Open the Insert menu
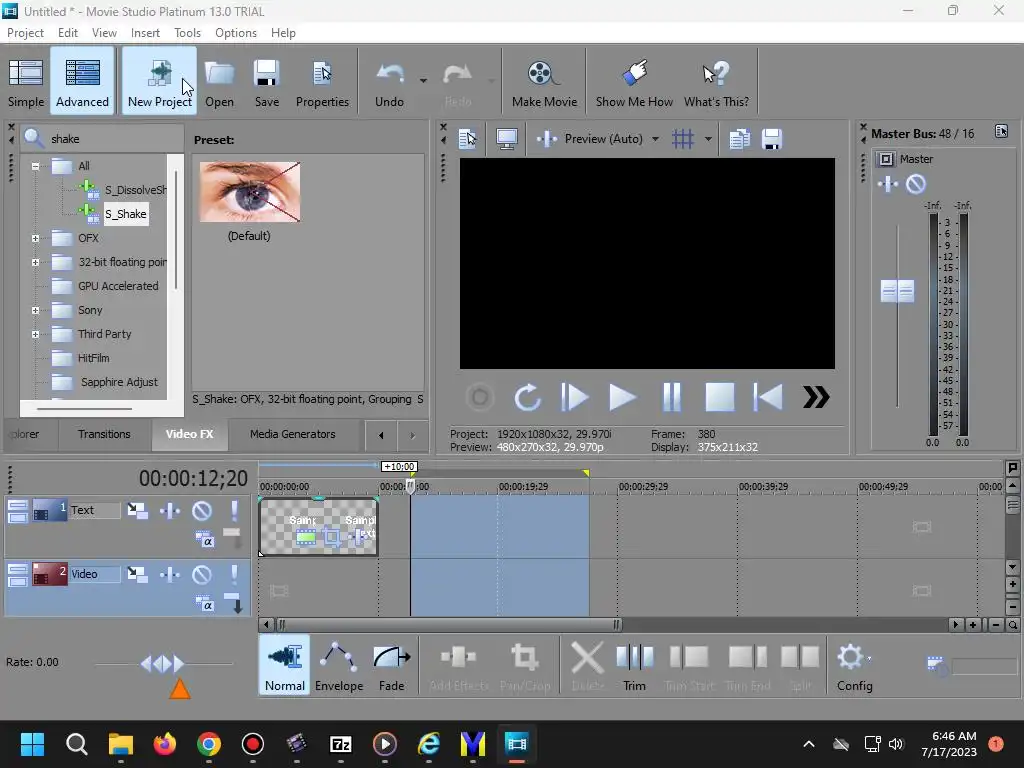The image size is (1024, 768). click(145, 33)
